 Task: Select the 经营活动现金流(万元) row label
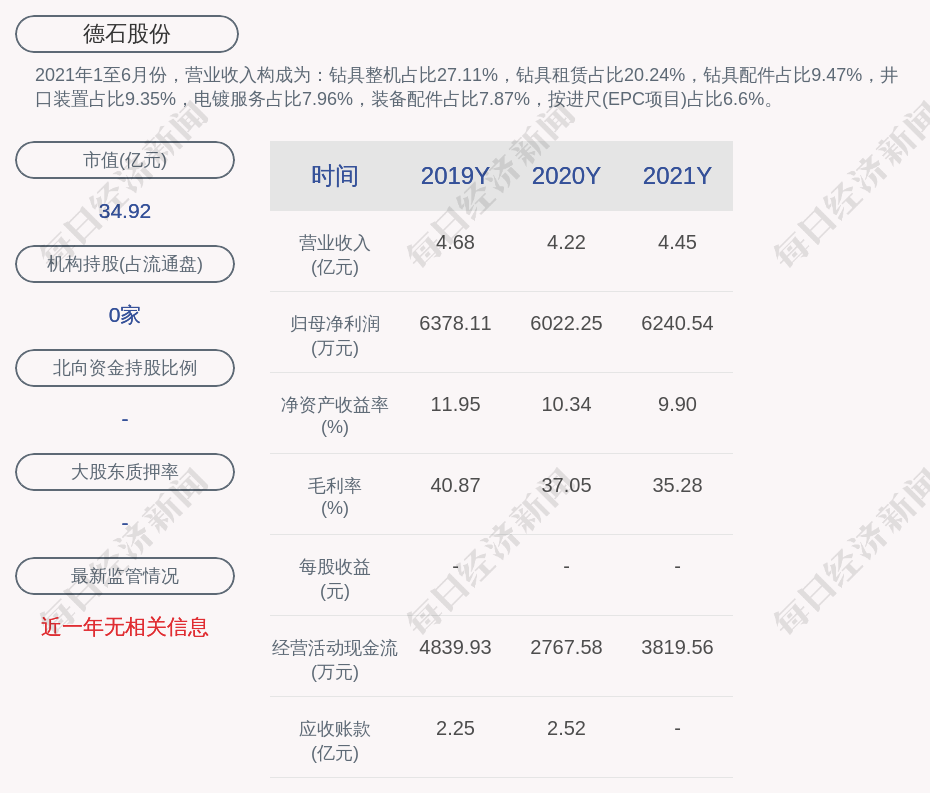[x=335, y=660]
